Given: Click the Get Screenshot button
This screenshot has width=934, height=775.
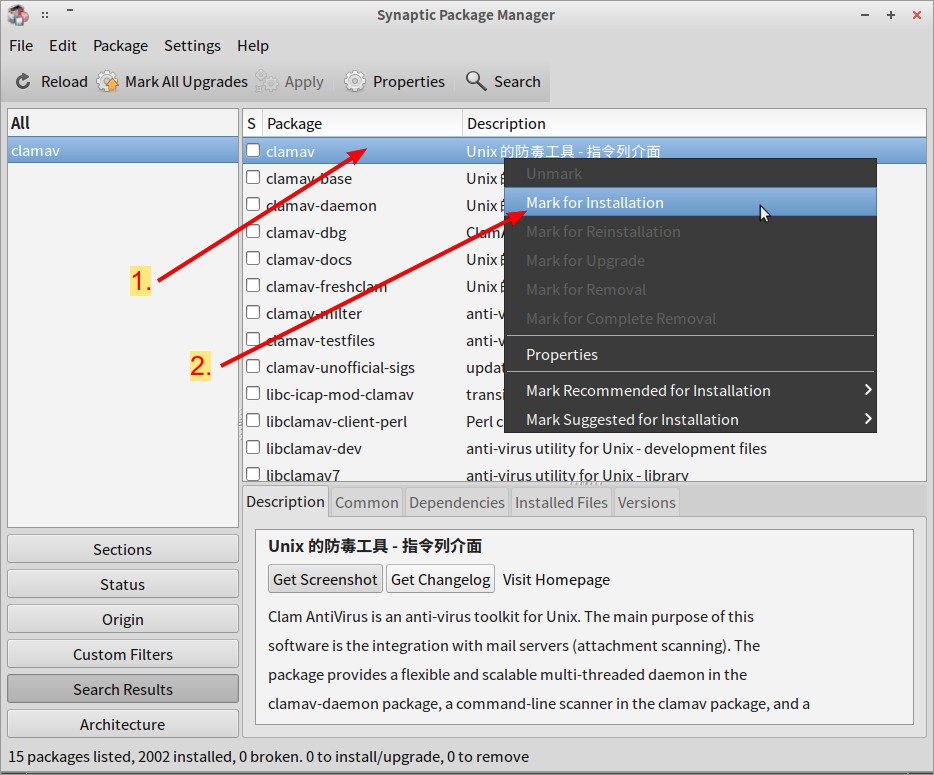Looking at the screenshot, I should pos(325,579).
